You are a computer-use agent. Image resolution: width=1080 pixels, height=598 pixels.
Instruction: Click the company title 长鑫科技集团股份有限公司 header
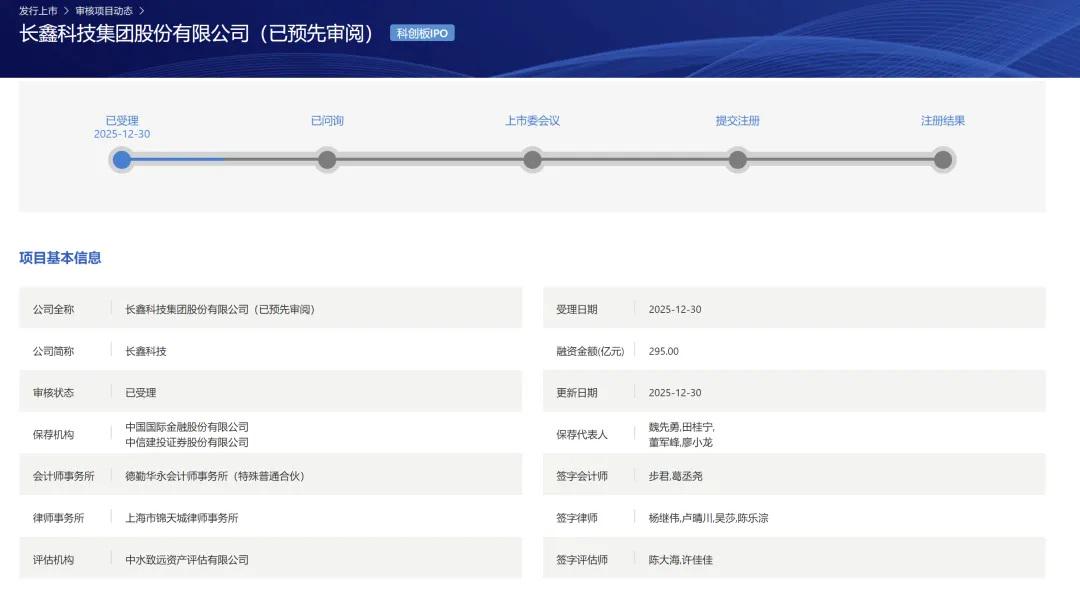point(197,33)
